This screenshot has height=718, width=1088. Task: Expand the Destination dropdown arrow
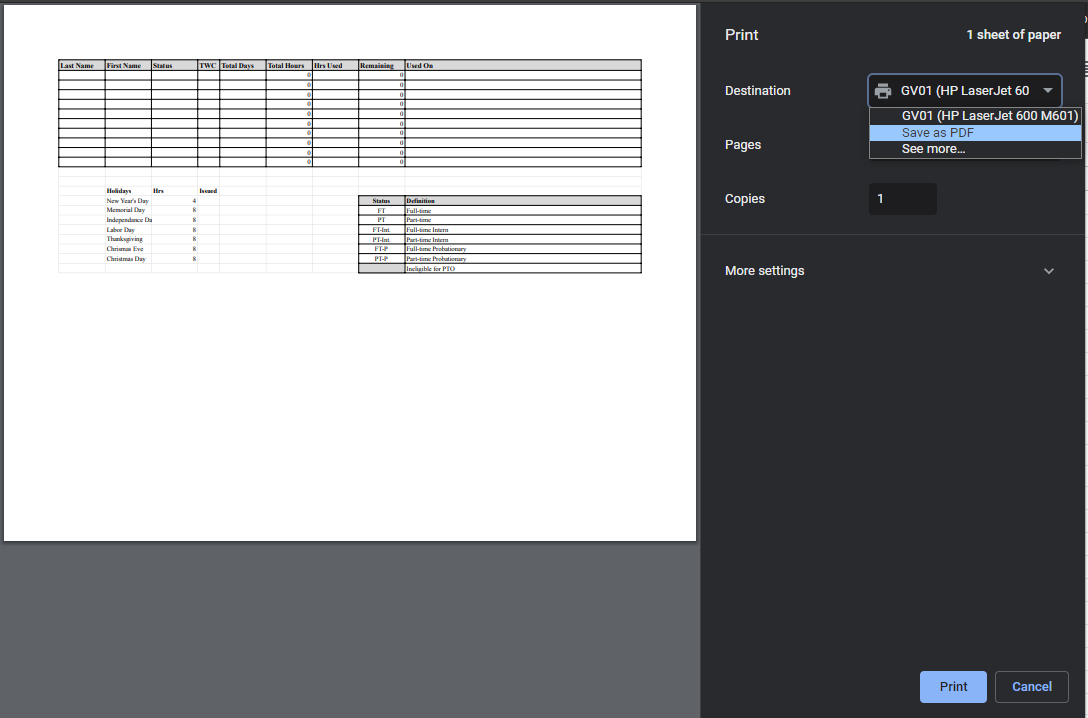click(x=1047, y=91)
